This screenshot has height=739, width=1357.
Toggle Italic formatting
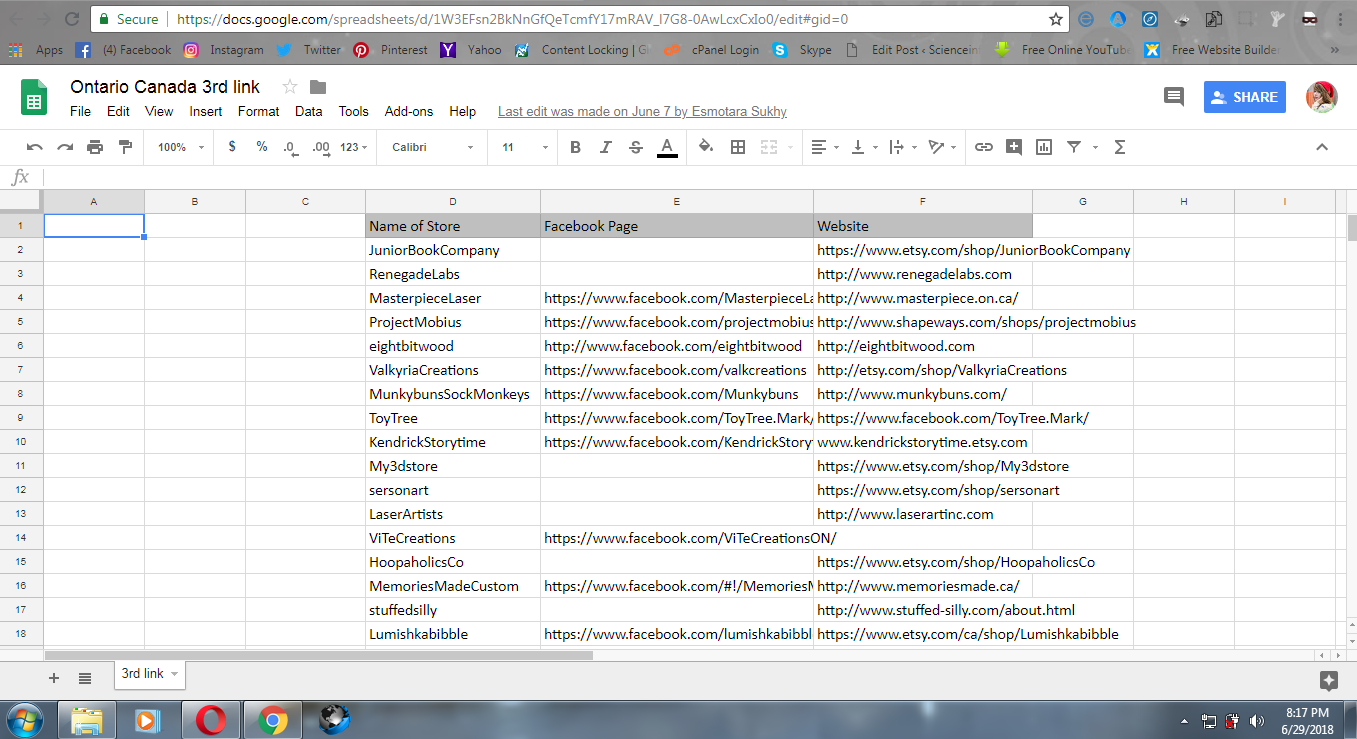point(605,147)
